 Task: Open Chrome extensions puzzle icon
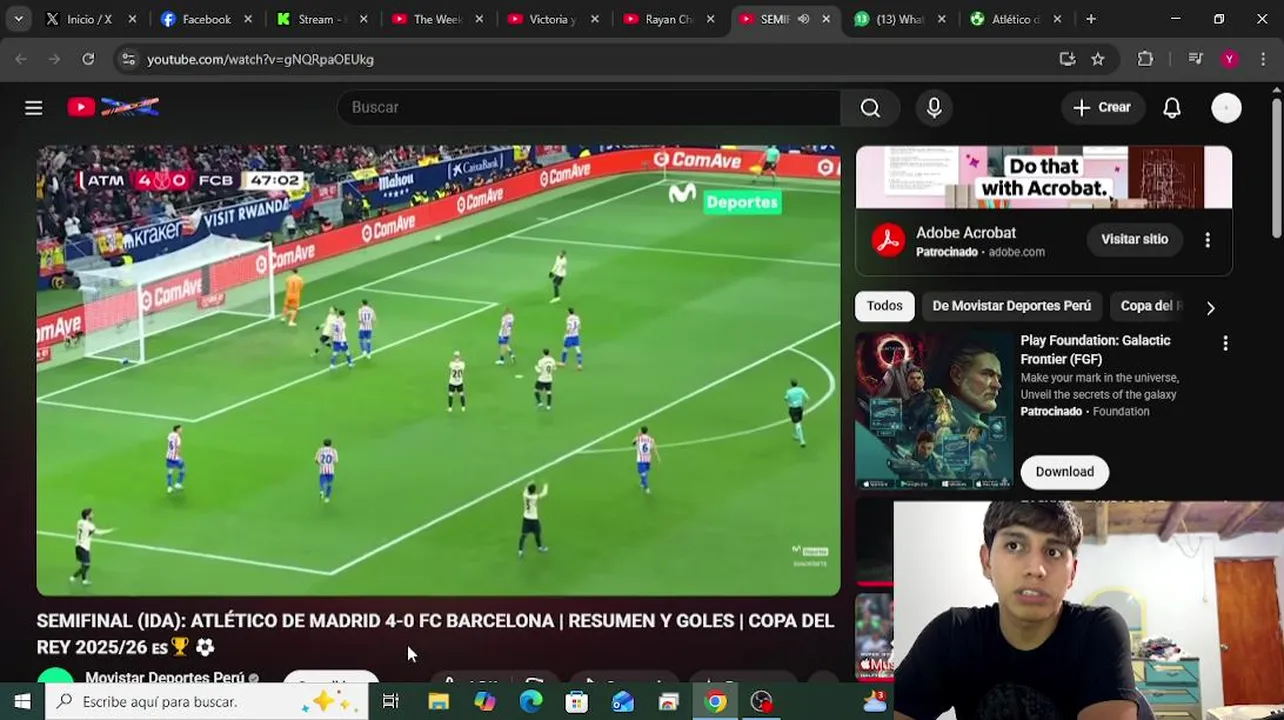point(1146,59)
